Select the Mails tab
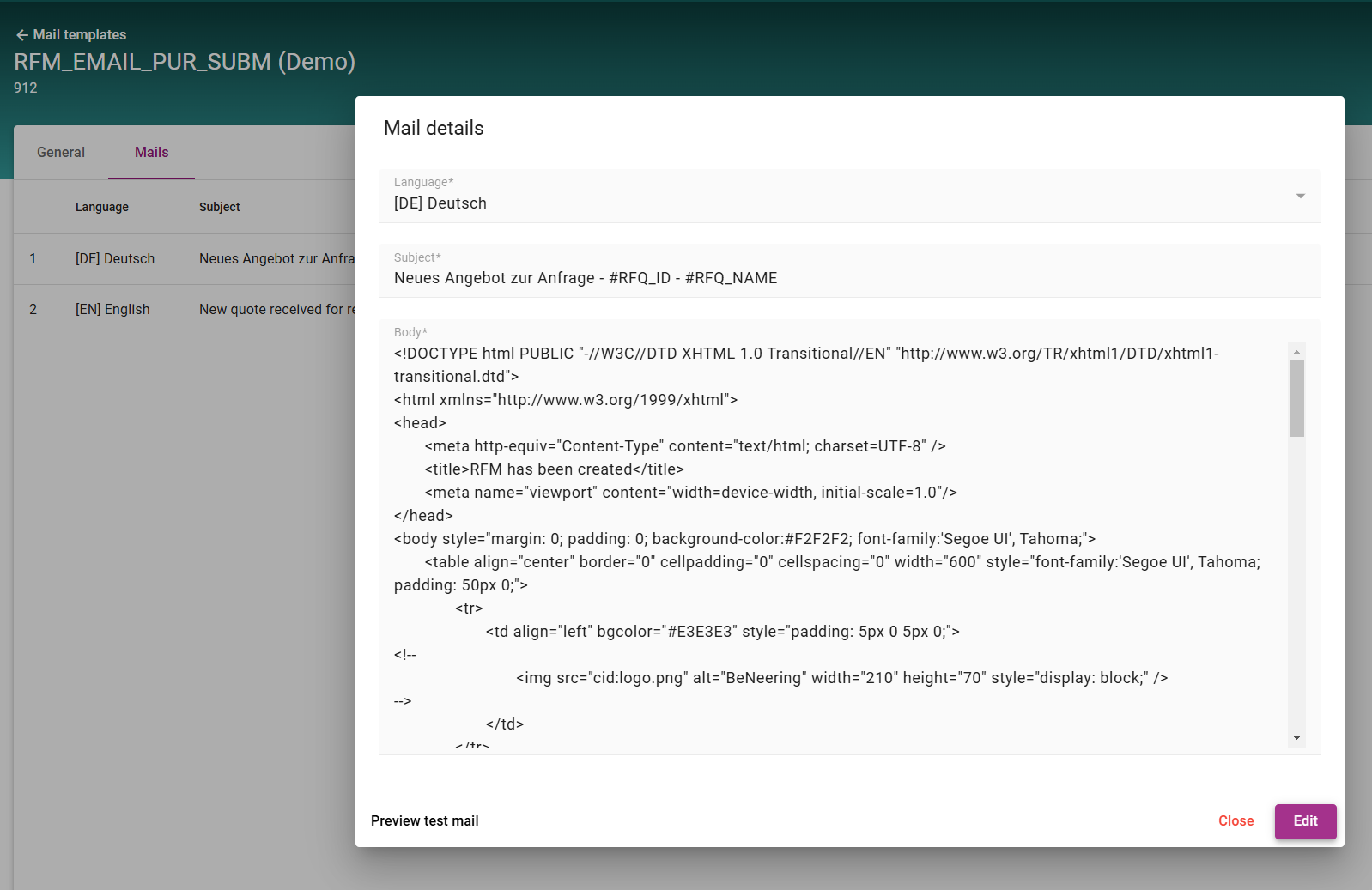Viewport: 1372px width, 890px height. (151, 153)
